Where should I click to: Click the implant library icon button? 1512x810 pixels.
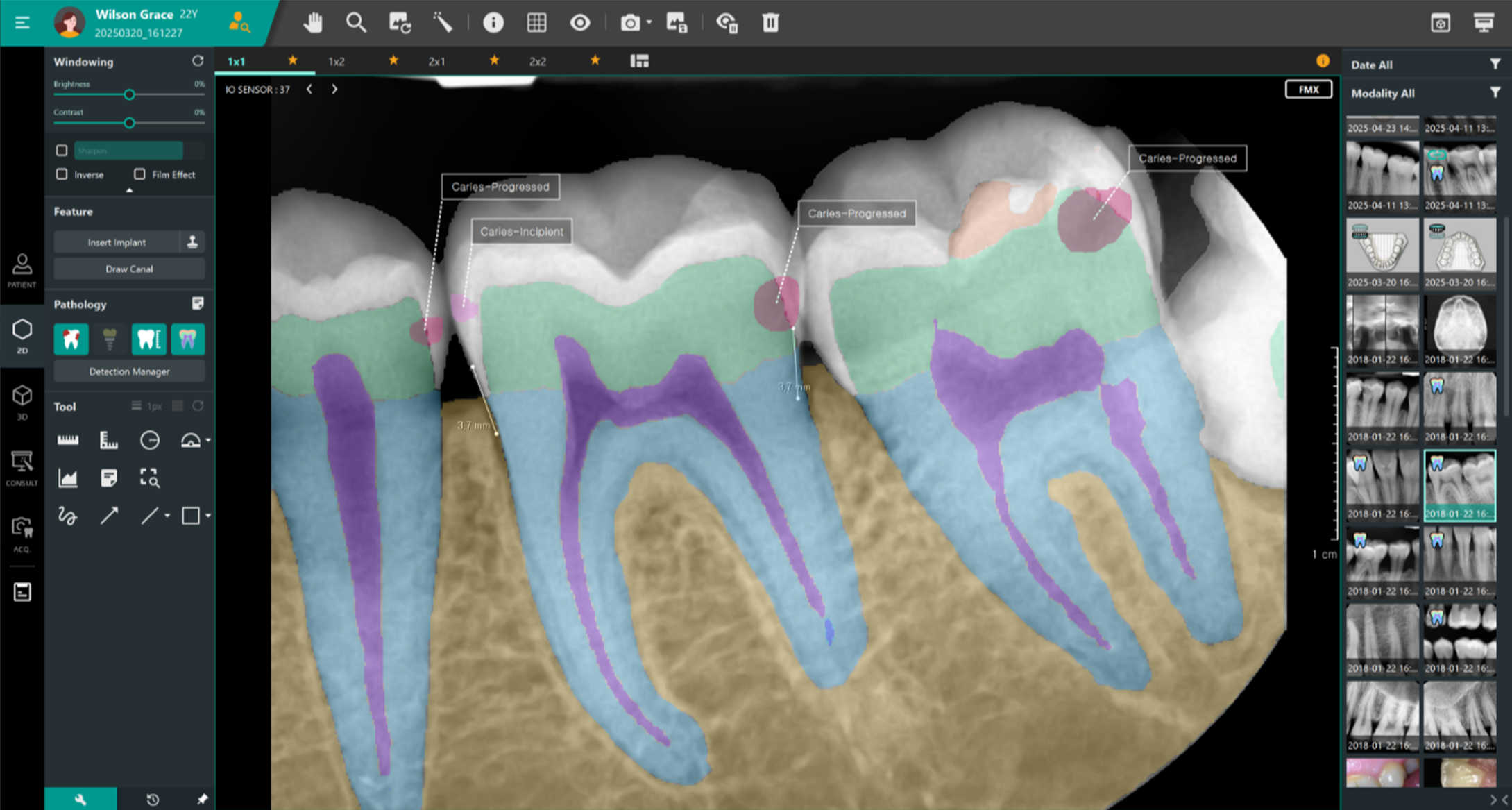click(x=192, y=242)
